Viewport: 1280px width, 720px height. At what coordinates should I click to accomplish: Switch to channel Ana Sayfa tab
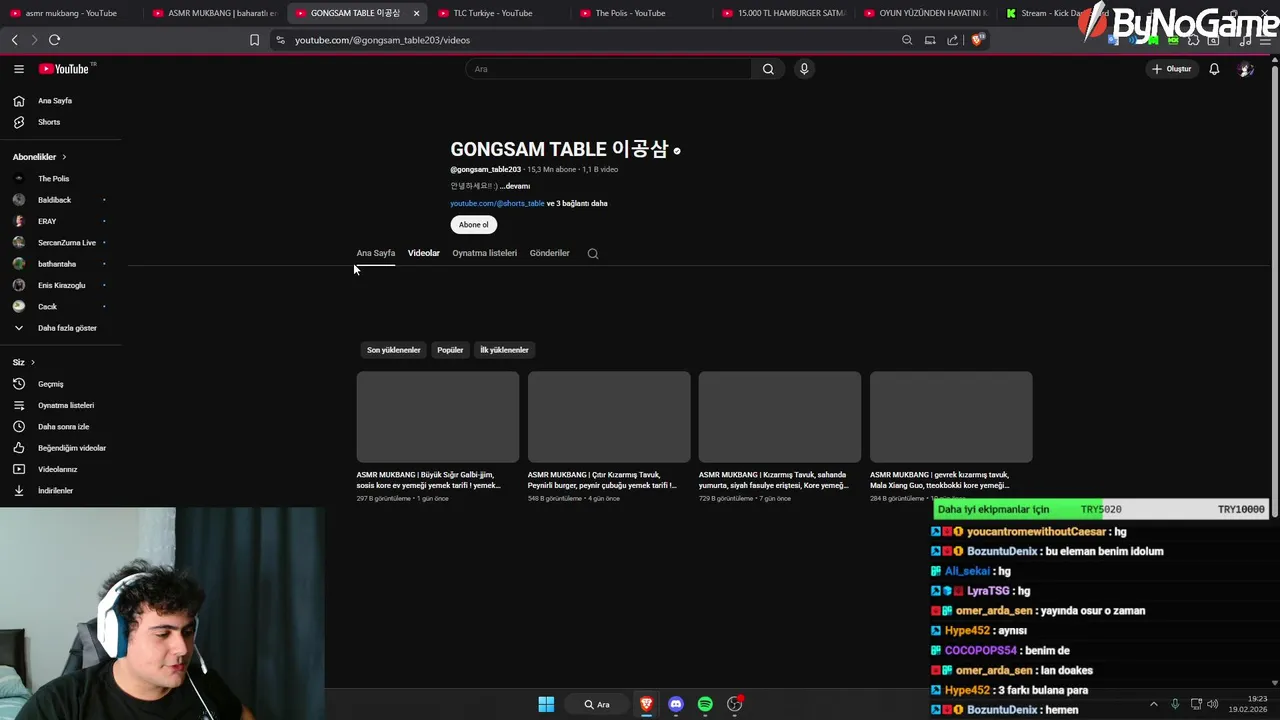[x=376, y=253]
